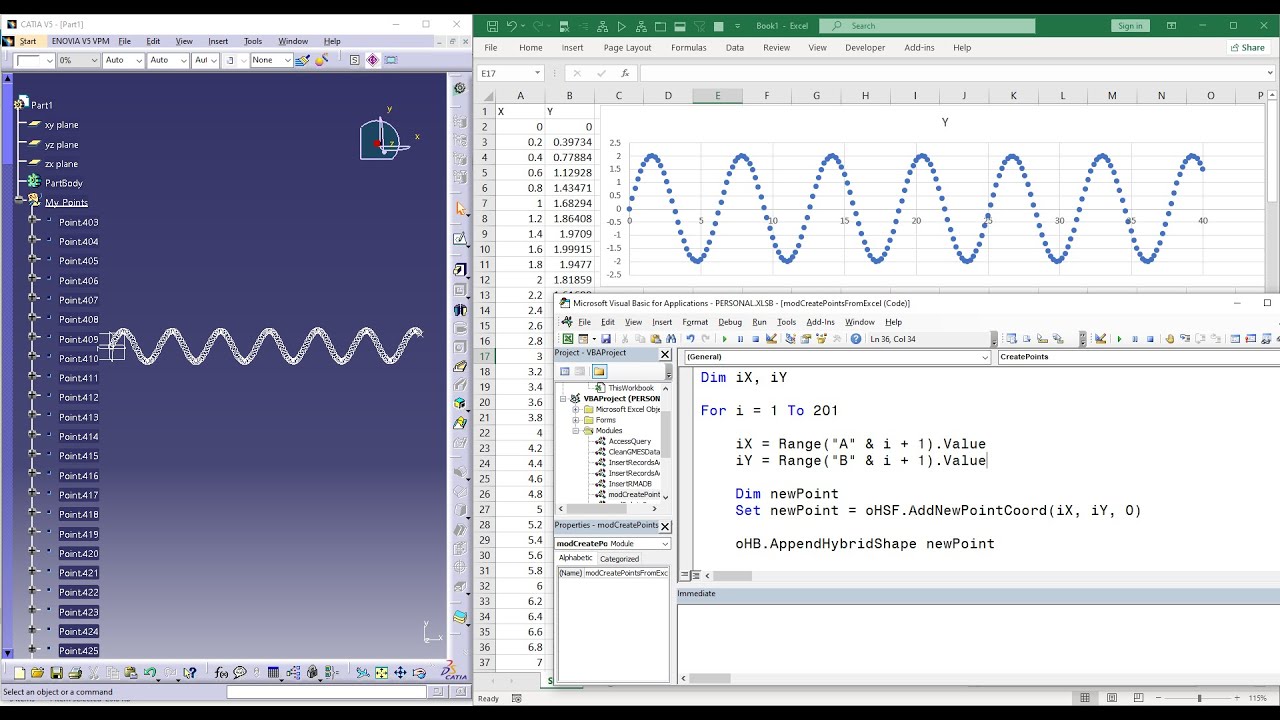The width and height of the screenshot is (1280, 720).
Task: Save the CATIA part with floppy icon
Action: [x=56, y=673]
